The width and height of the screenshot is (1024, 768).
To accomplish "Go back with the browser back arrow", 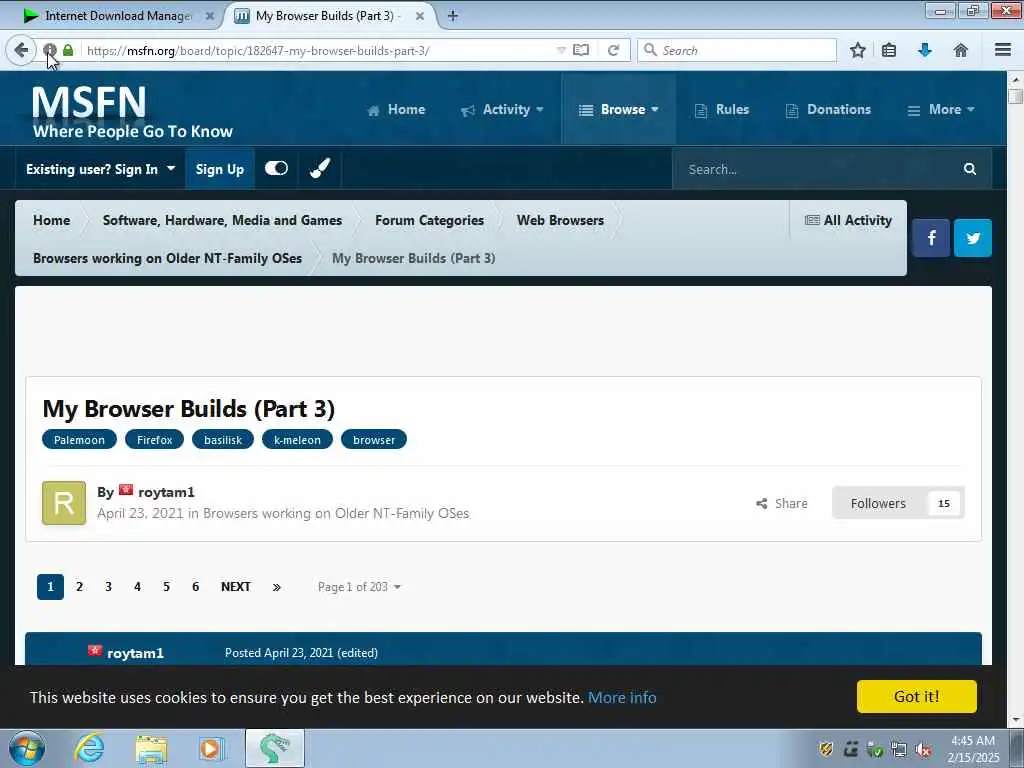I will (x=21, y=50).
